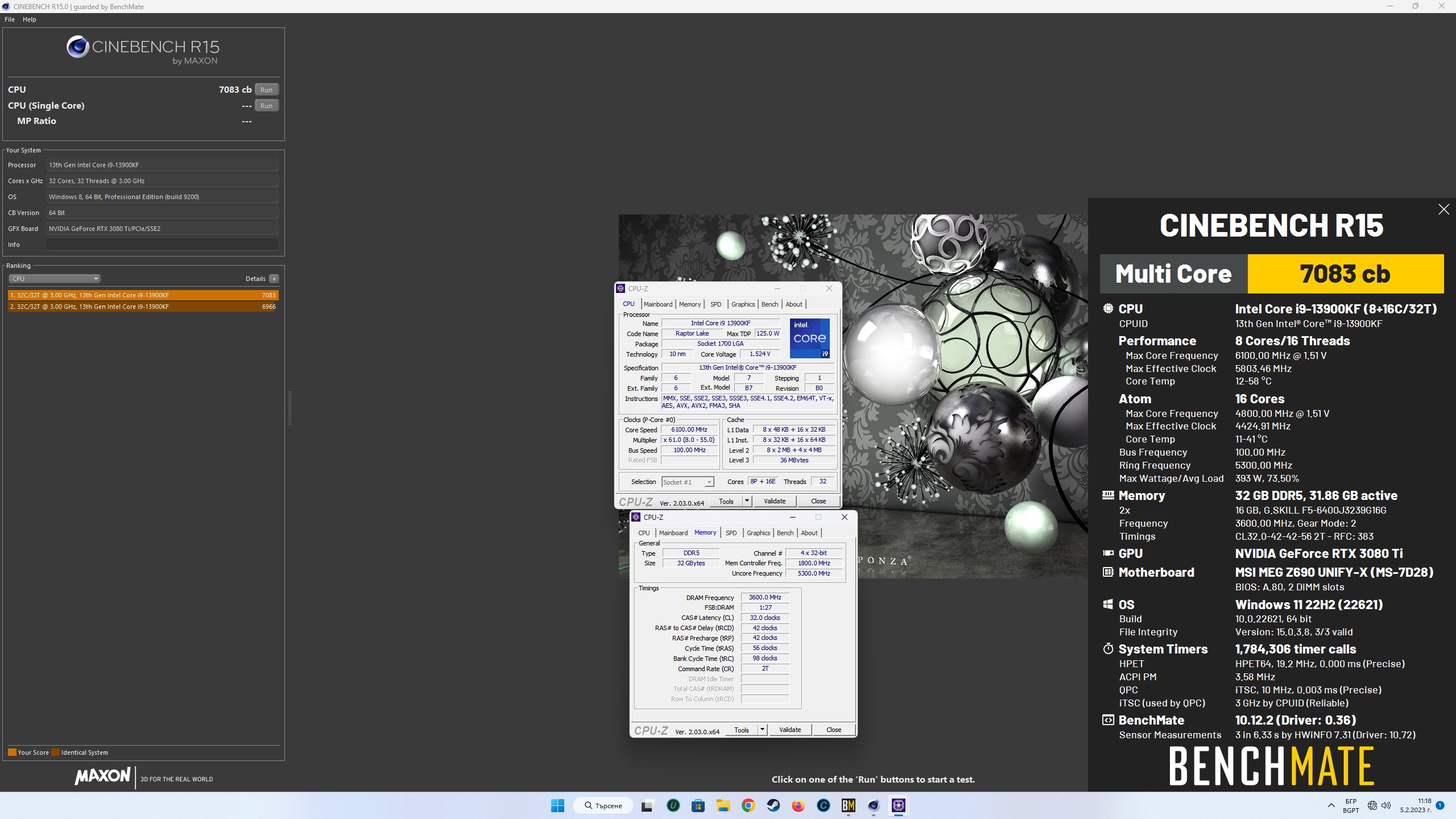Open About tab in upper CPU-Z
The image size is (1456, 819).
pyautogui.click(x=794, y=304)
